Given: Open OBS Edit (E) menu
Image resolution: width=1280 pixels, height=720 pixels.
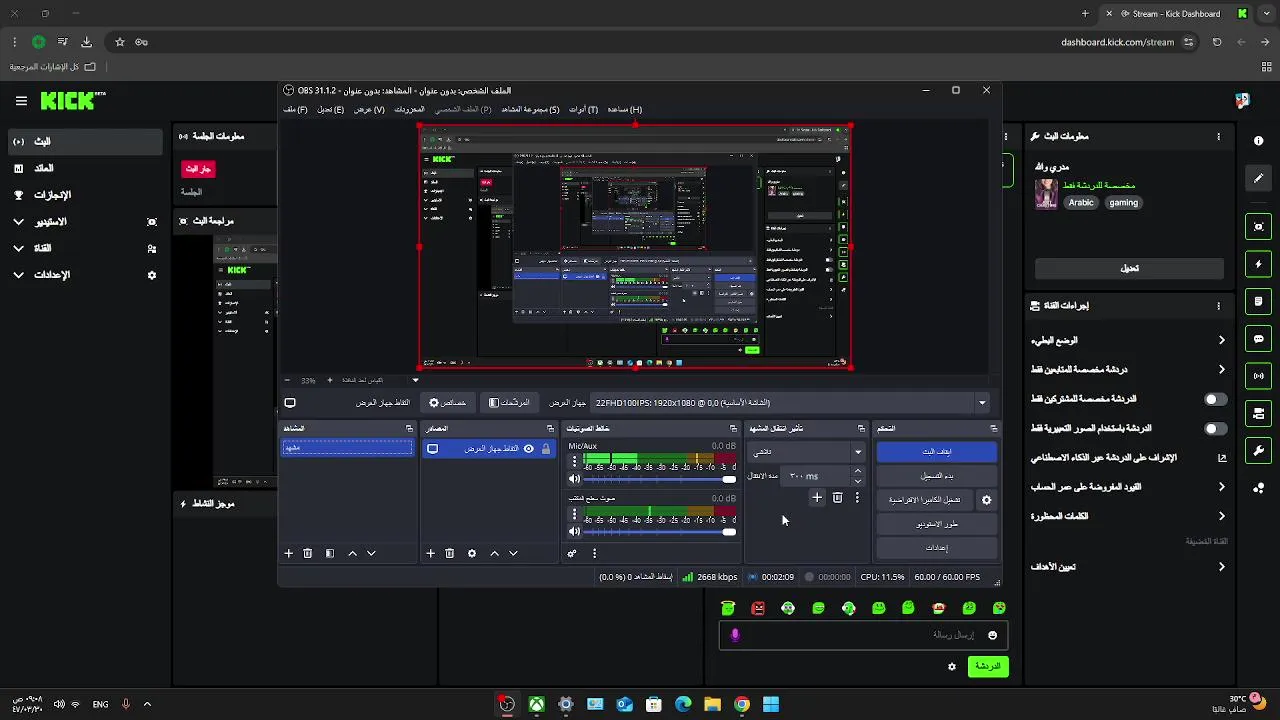Looking at the screenshot, I should point(330,109).
